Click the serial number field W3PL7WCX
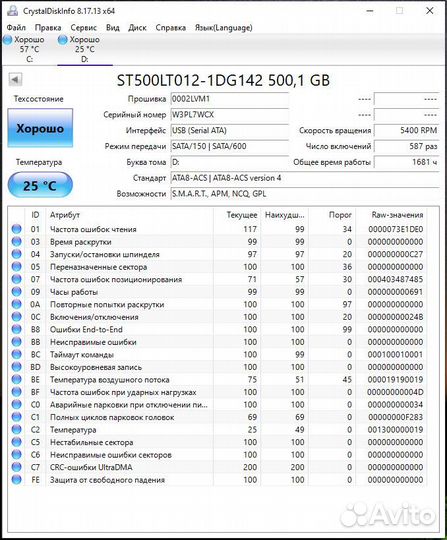This screenshot has width=447, height=540. (229, 115)
